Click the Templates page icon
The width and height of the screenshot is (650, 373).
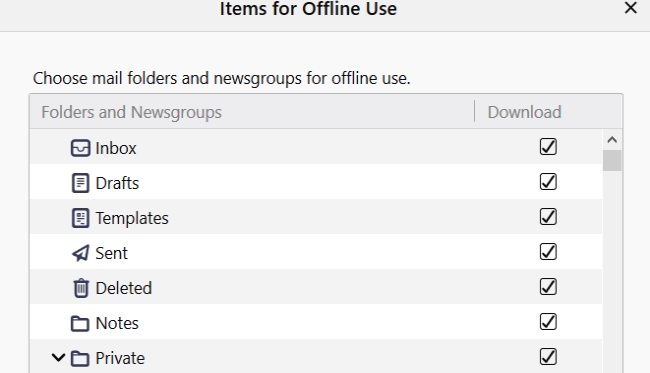tap(80, 218)
